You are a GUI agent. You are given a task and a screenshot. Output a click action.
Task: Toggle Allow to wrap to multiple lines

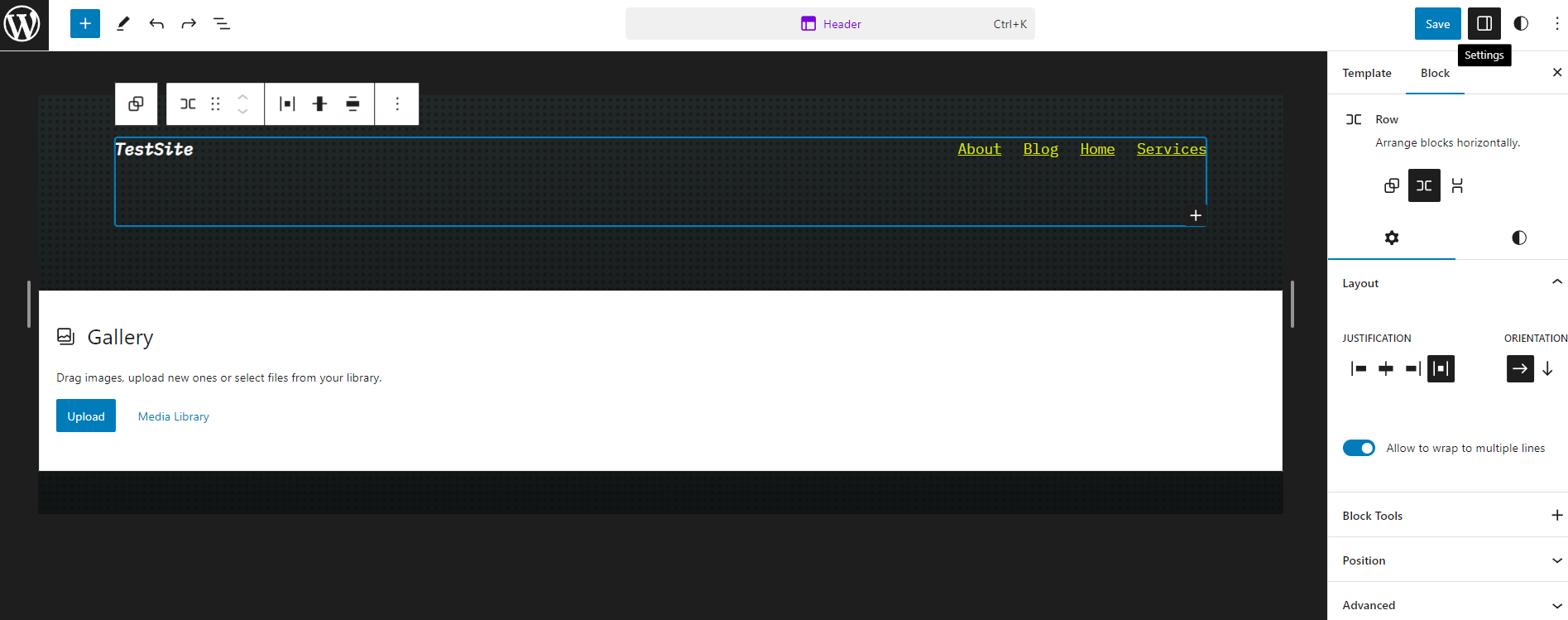pos(1359,448)
